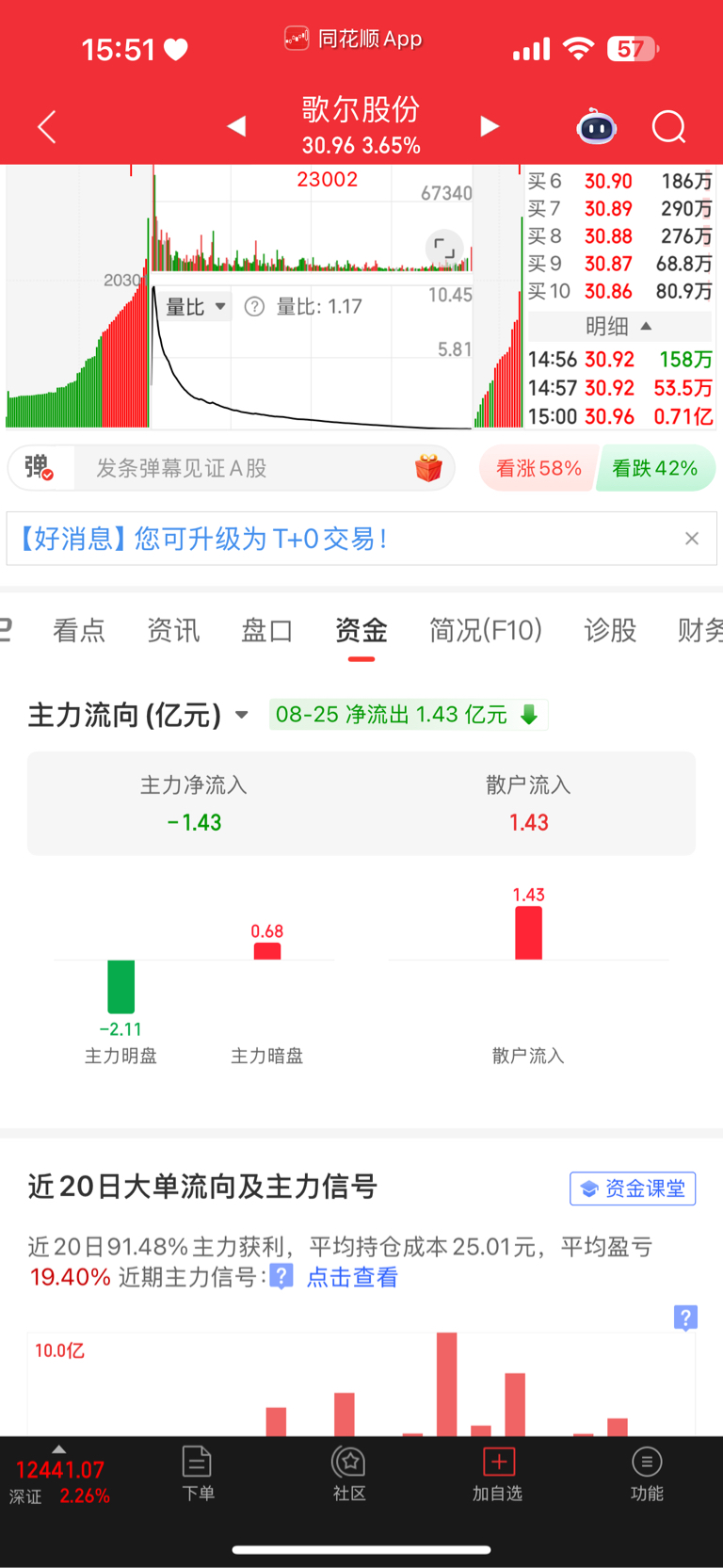The height and width of the screenshot is (1568, 723).
Task: Switch to the 简况(F10) tab
Action: [x=486, y=630]
